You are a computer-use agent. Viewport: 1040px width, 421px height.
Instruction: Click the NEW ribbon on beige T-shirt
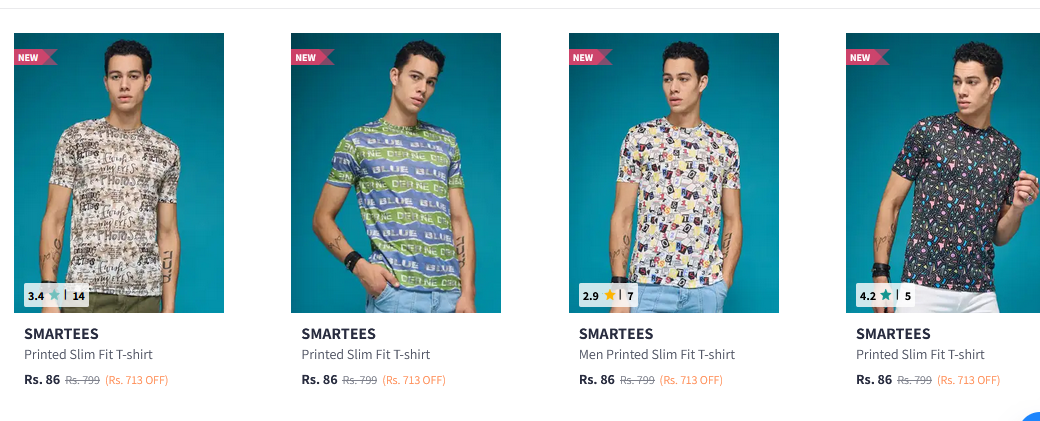pyautogui.click(x=32, y=57)
